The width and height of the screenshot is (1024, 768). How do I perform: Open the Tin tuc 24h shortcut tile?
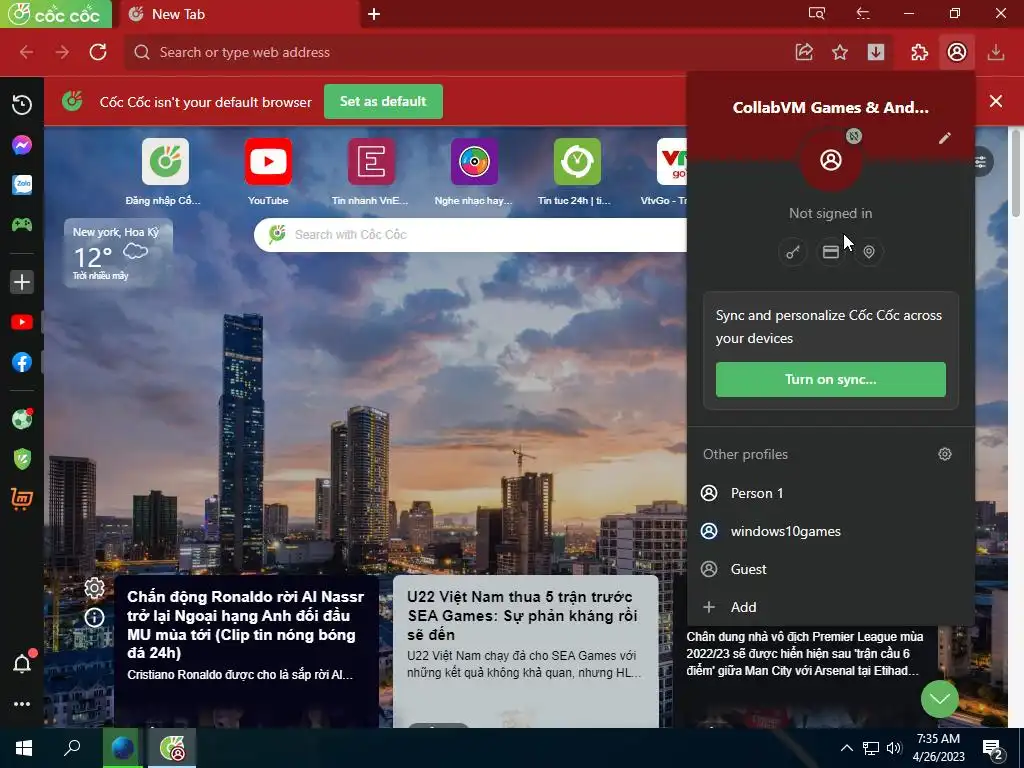(x=576, y=172)
